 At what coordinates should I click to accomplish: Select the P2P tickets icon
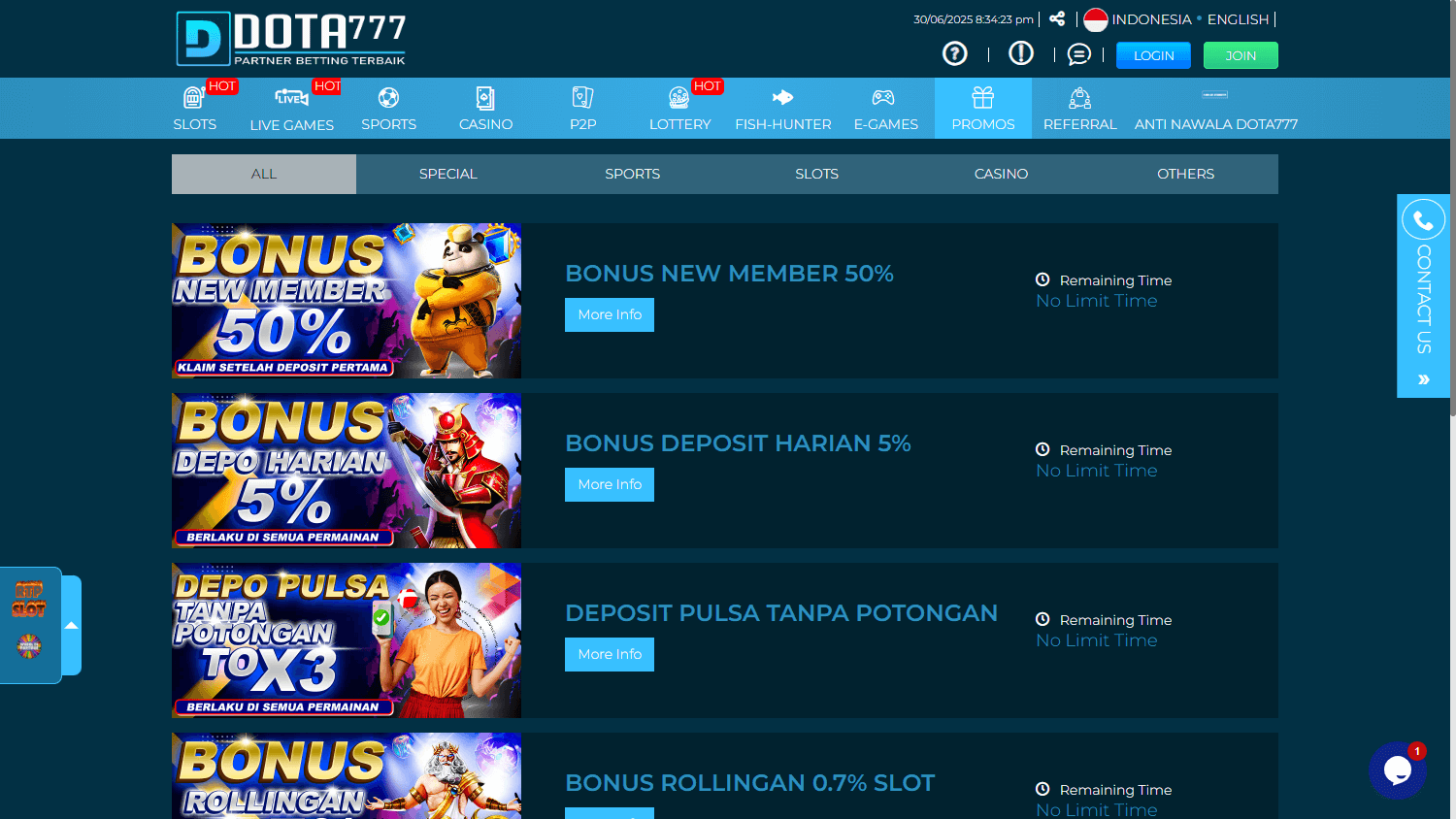coord(582,96)
